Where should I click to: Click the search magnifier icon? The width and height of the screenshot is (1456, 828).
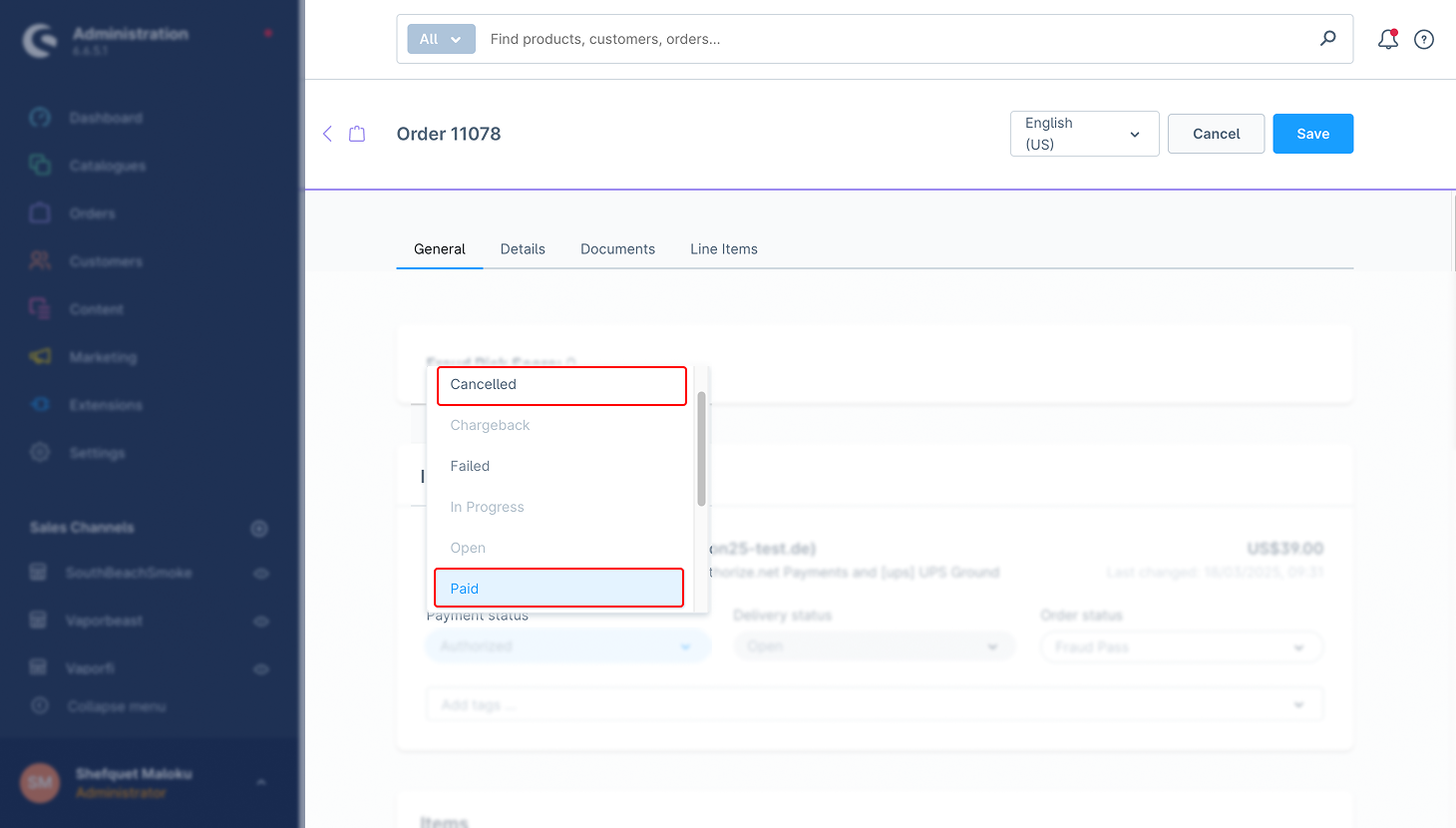(1327, 39)
